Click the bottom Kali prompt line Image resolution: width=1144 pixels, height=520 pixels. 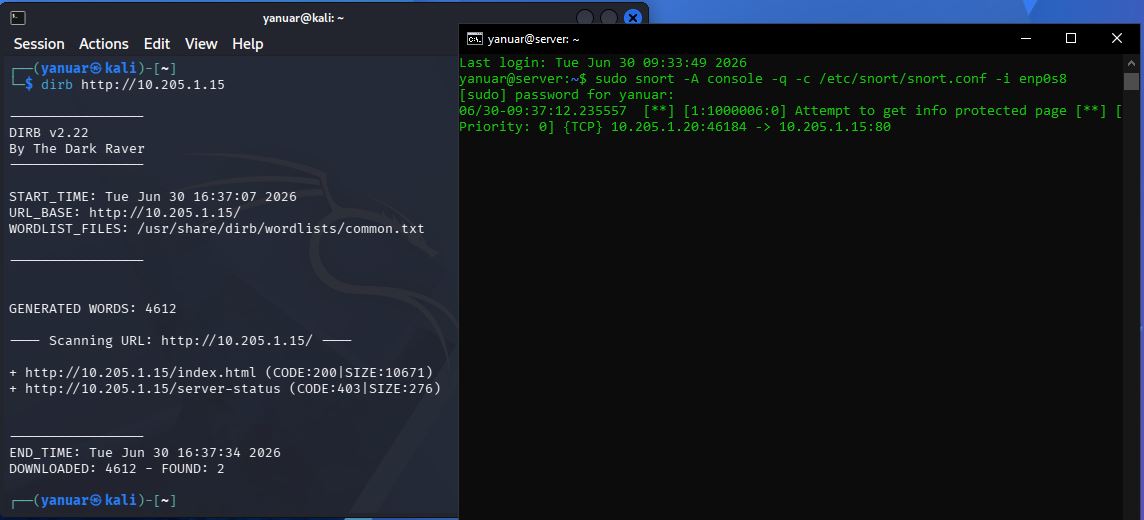pos(93,500)
